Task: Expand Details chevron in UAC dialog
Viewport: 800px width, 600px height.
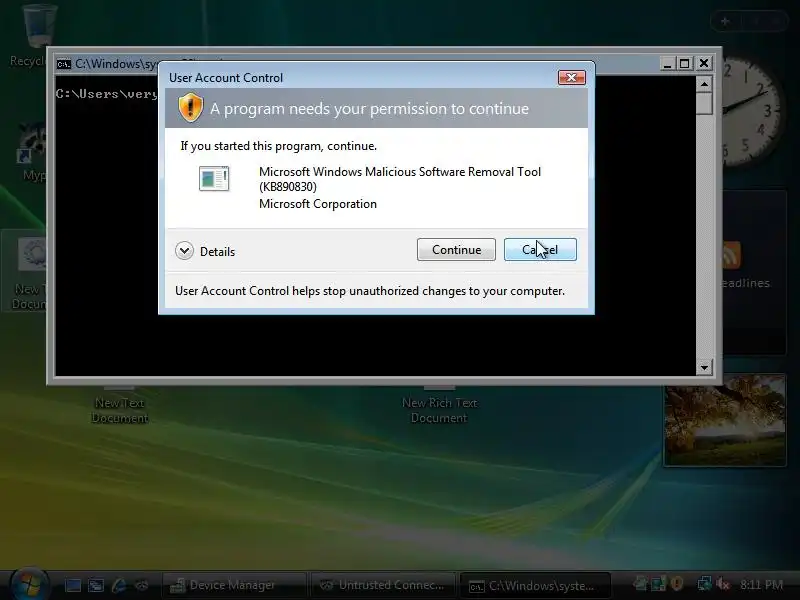Action: pyautogui.click(x=184, y=251)
